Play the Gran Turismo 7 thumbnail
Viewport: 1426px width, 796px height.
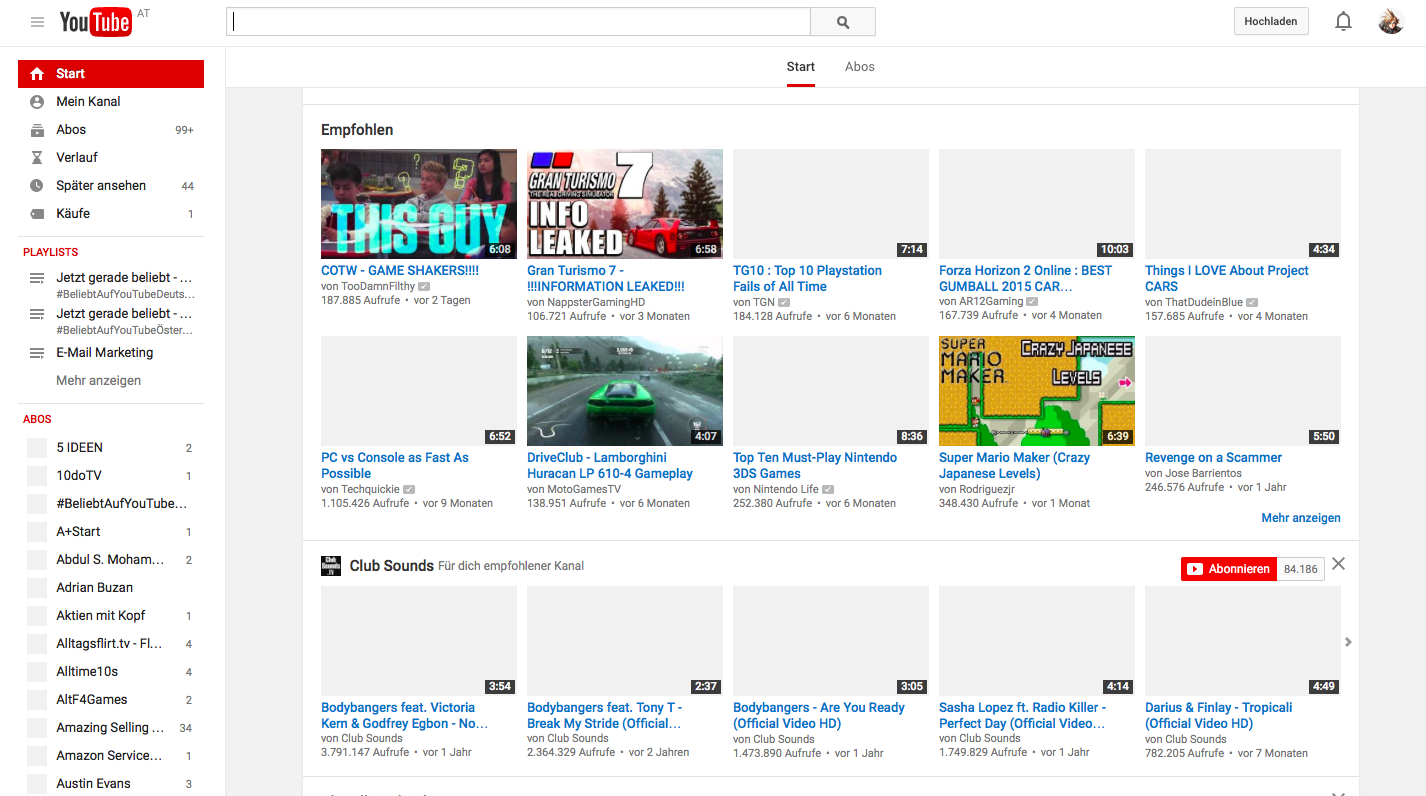(x=625, y=204)
